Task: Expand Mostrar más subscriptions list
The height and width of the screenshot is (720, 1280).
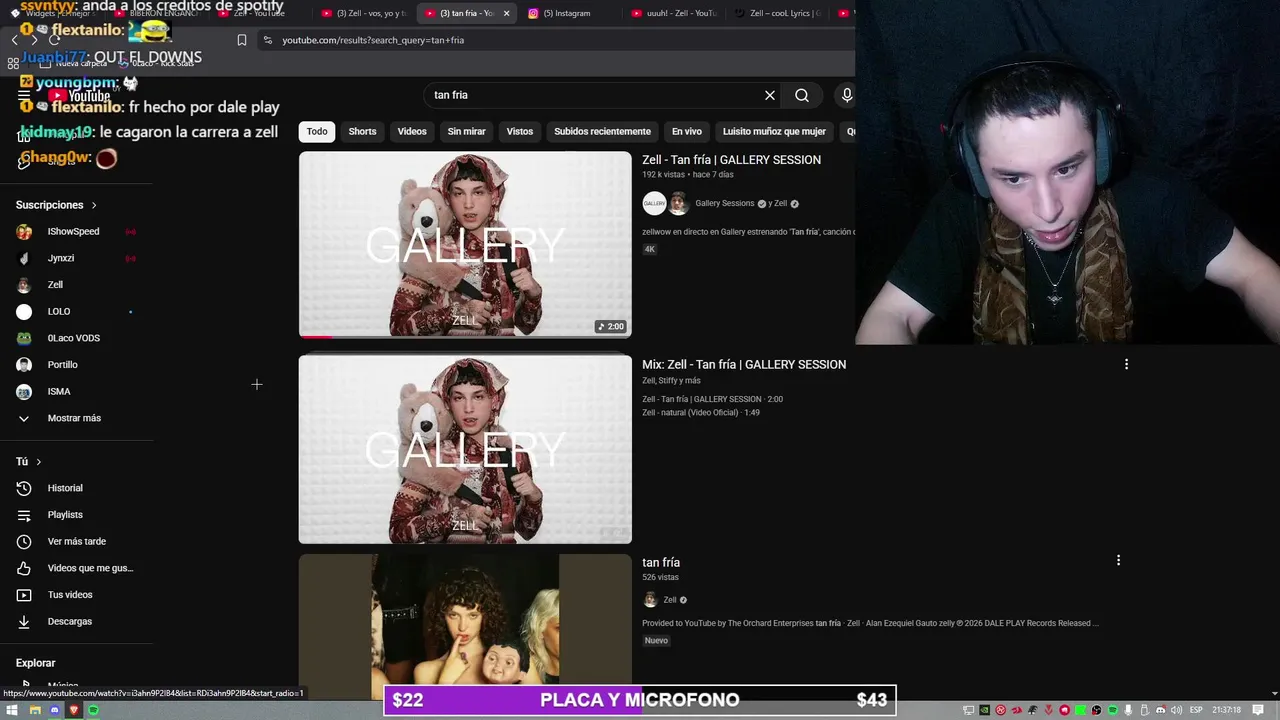Action: pos(76,418)
